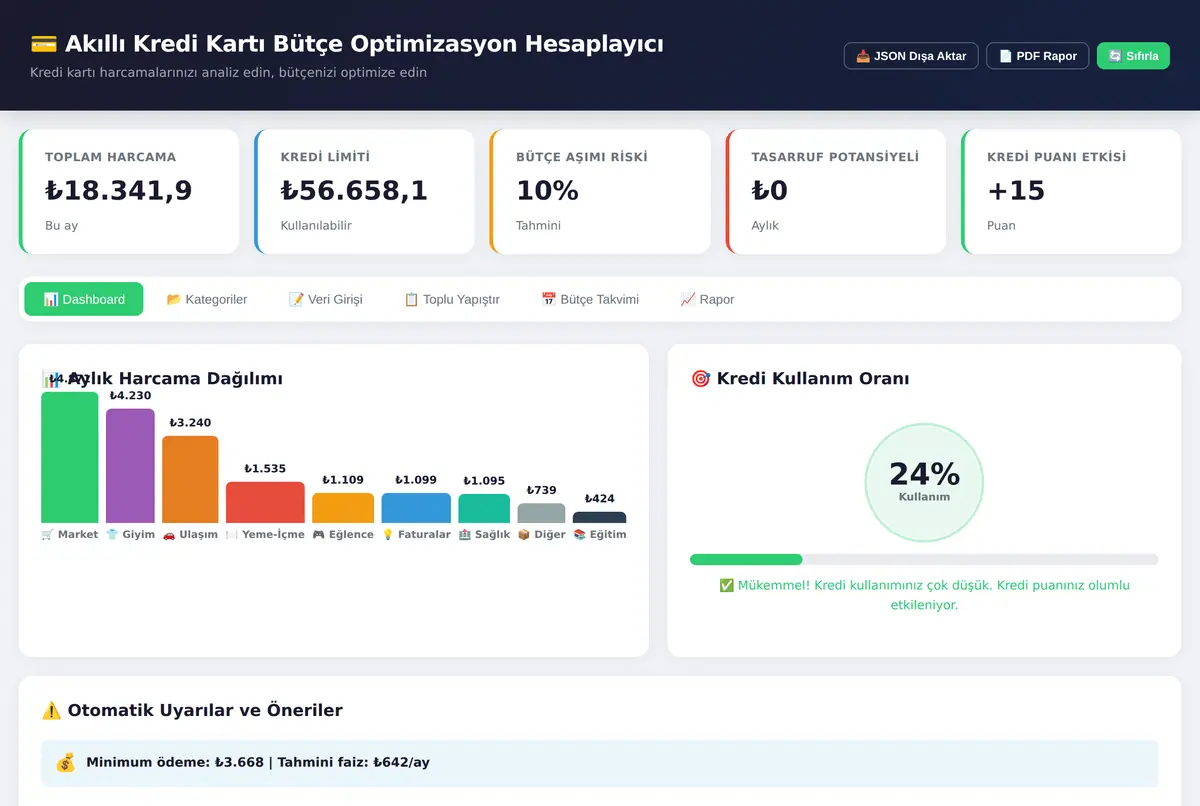Click the Bütçe Aşımı Riski value 10%

coord(547,190)
